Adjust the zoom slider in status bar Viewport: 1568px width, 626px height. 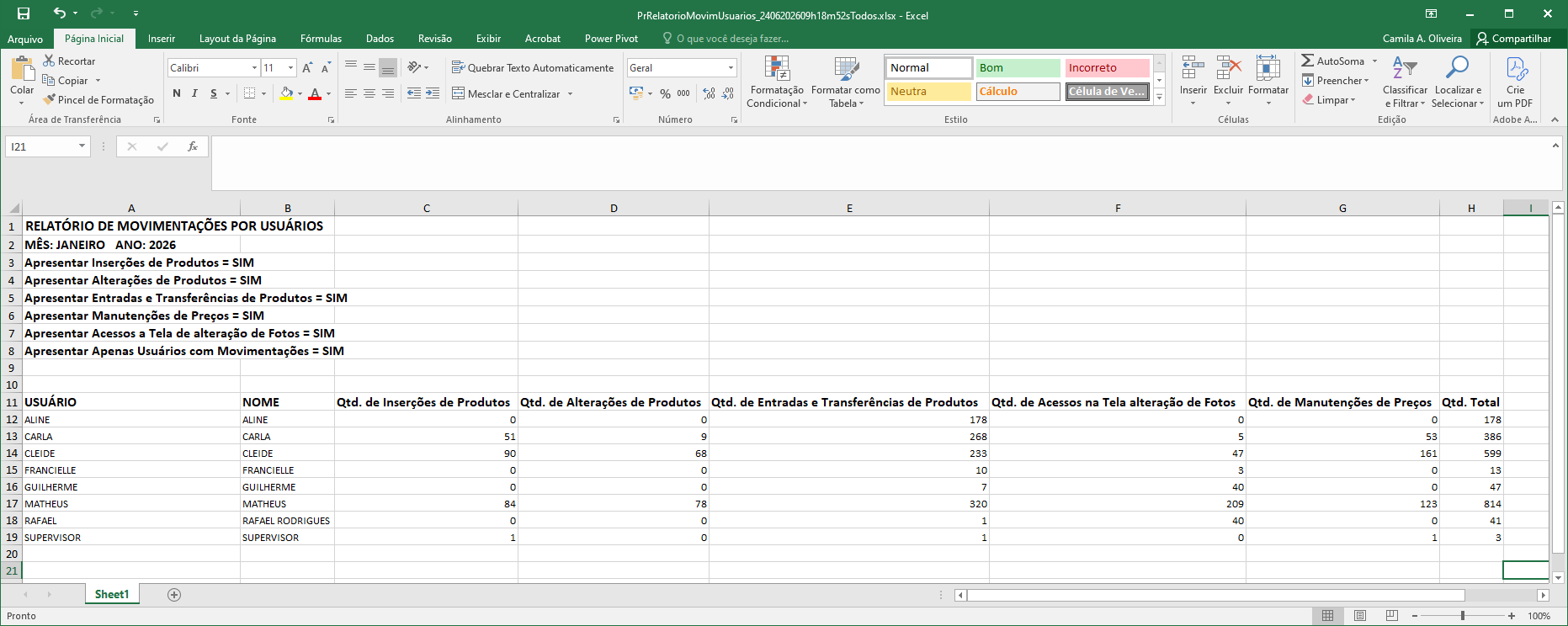point(1463,616)
